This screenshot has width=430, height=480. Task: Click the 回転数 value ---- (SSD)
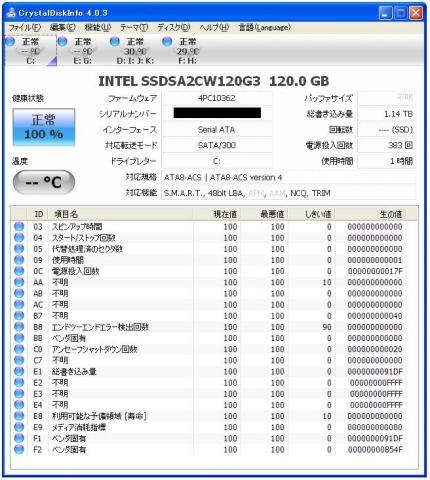click(386, 130)
